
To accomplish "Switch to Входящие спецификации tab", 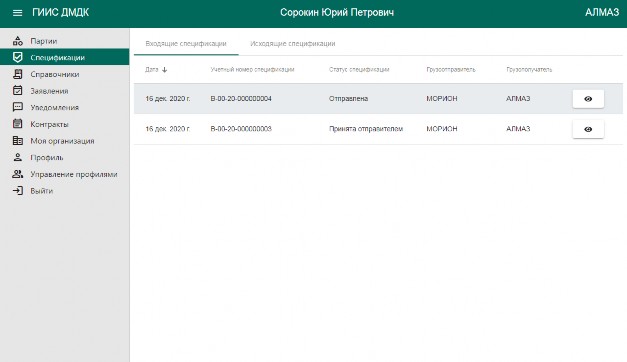I will (186, 44).
